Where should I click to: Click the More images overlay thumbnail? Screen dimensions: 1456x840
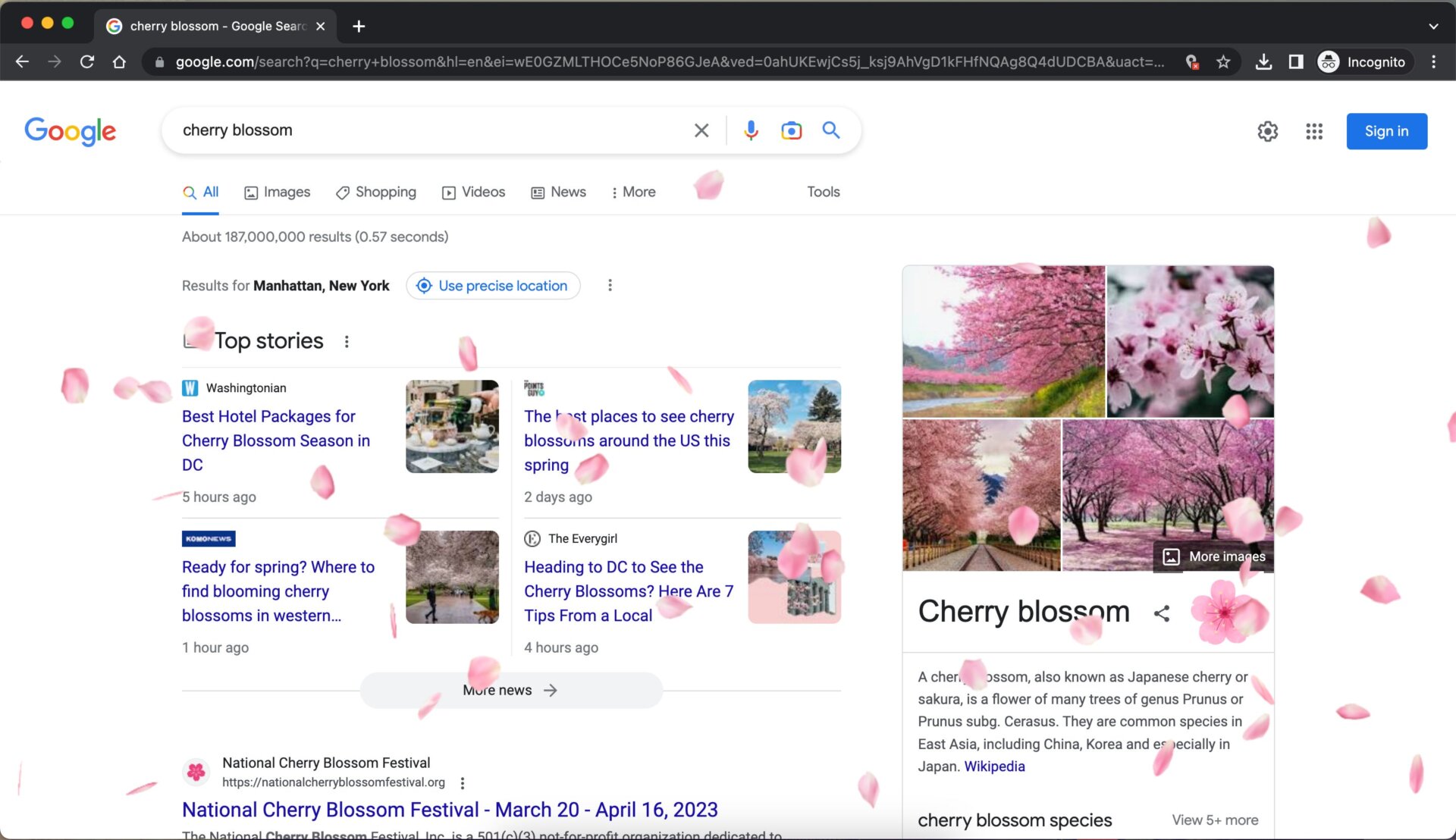(1212, 556)
